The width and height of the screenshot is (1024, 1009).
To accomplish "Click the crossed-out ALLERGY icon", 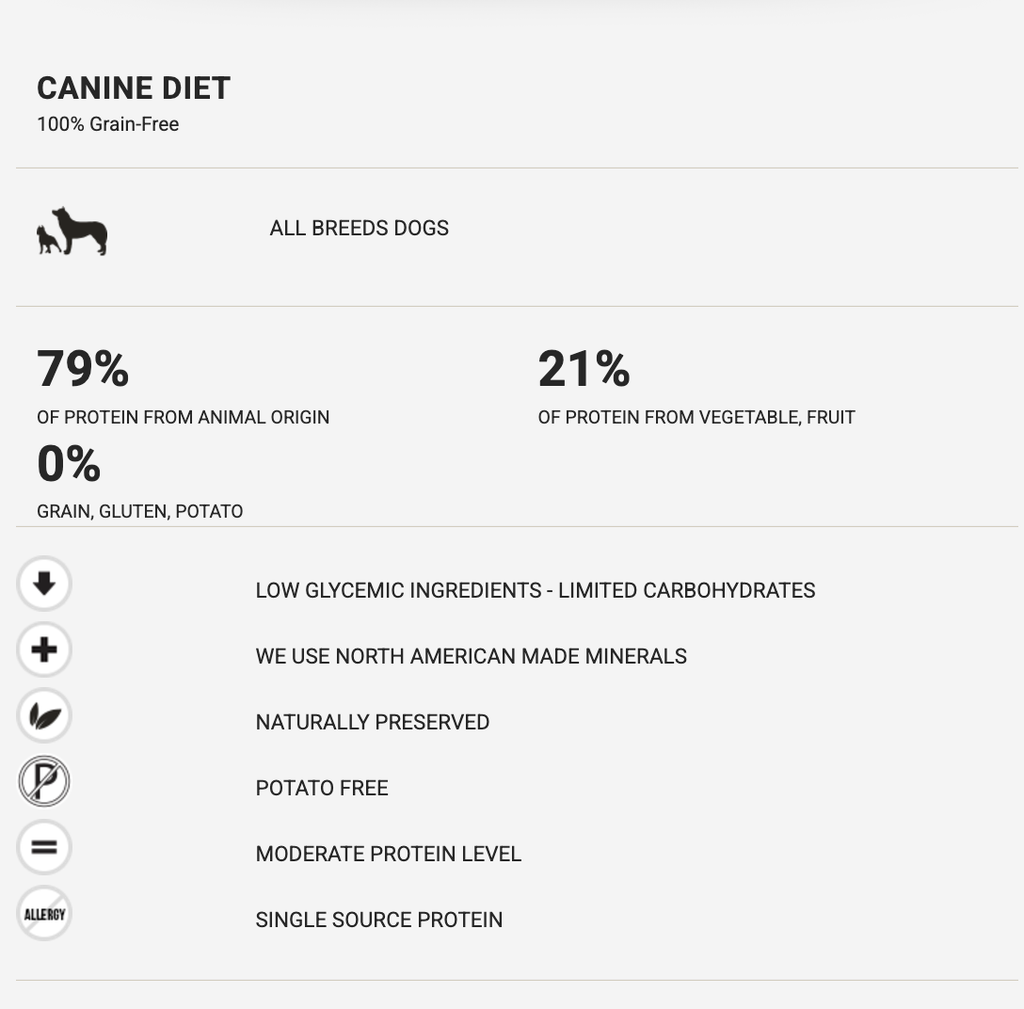I will pos(44,913).
